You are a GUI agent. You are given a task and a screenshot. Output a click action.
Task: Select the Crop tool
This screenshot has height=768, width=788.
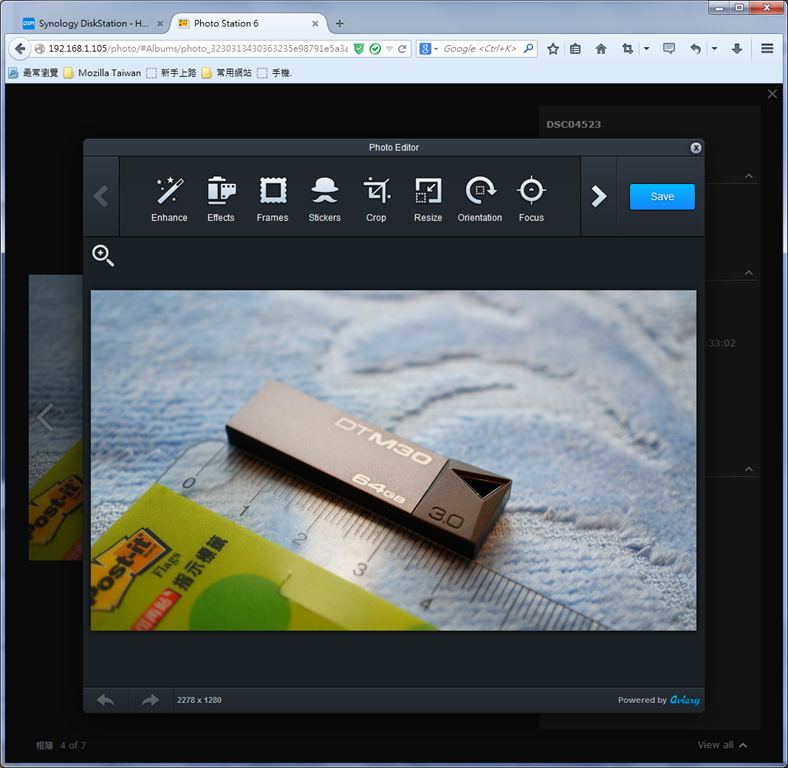point(376,199)
